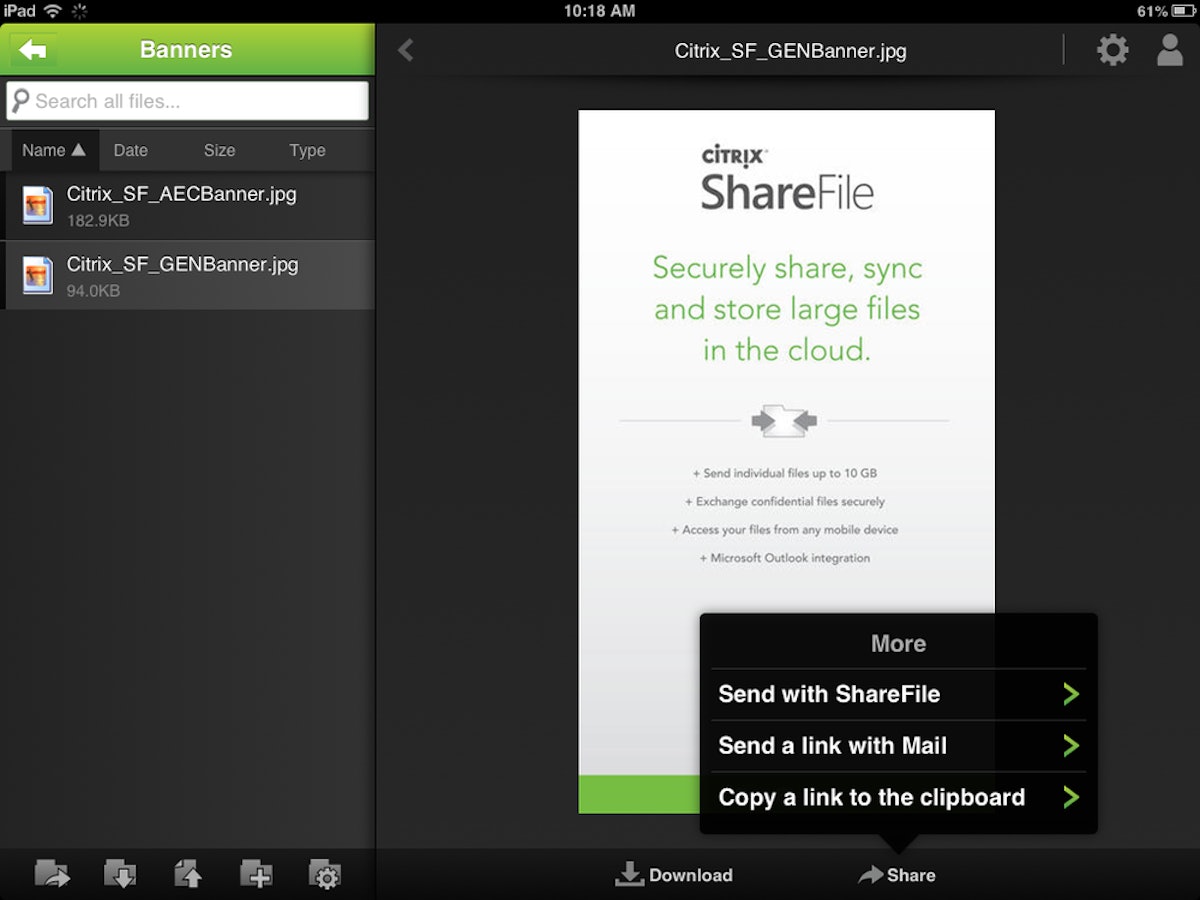Open the ShareFile settings gear icon
The image size is (1200, 900).
(1112, 49)
